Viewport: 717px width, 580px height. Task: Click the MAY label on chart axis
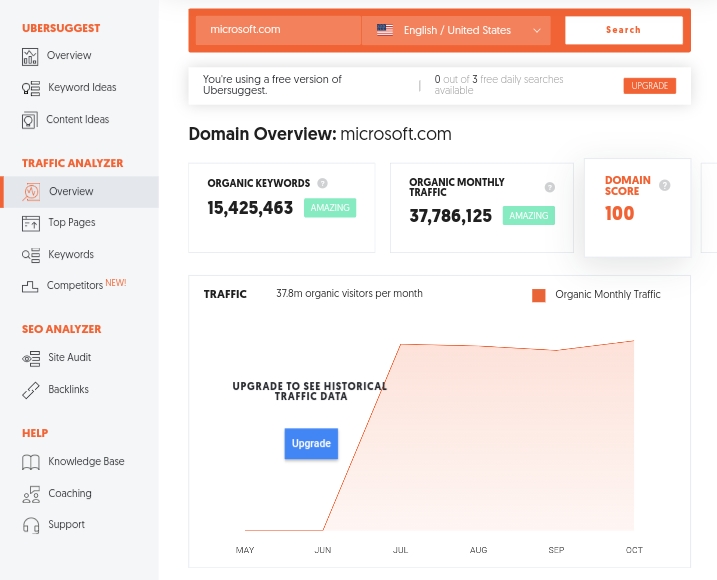coord(245,550)
